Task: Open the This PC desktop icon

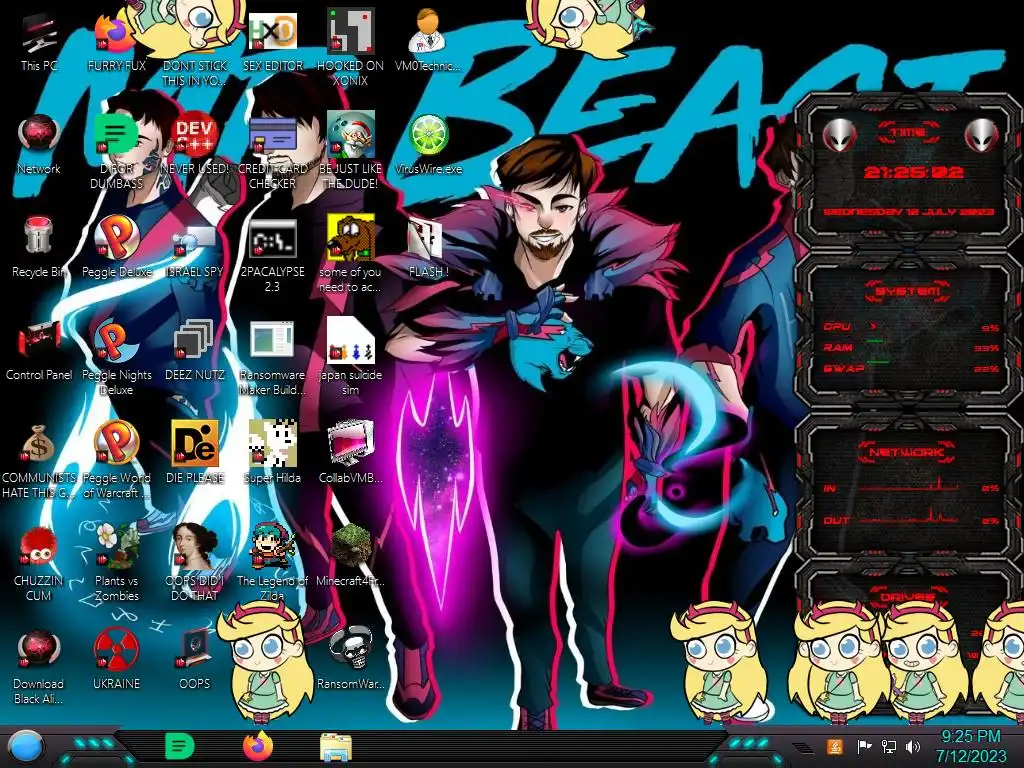Action: 39,42
